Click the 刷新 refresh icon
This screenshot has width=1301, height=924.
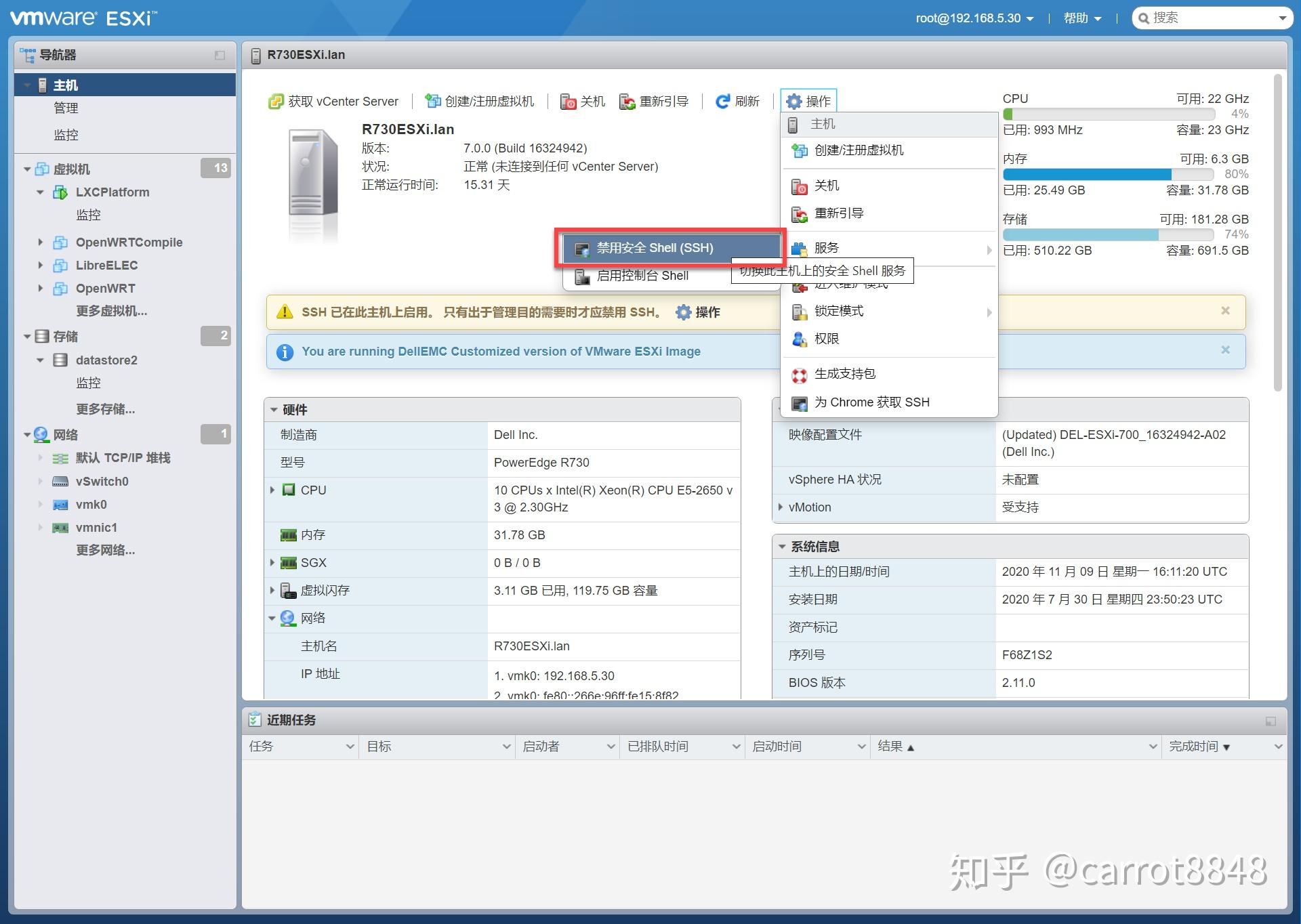(x=724, y=101)
